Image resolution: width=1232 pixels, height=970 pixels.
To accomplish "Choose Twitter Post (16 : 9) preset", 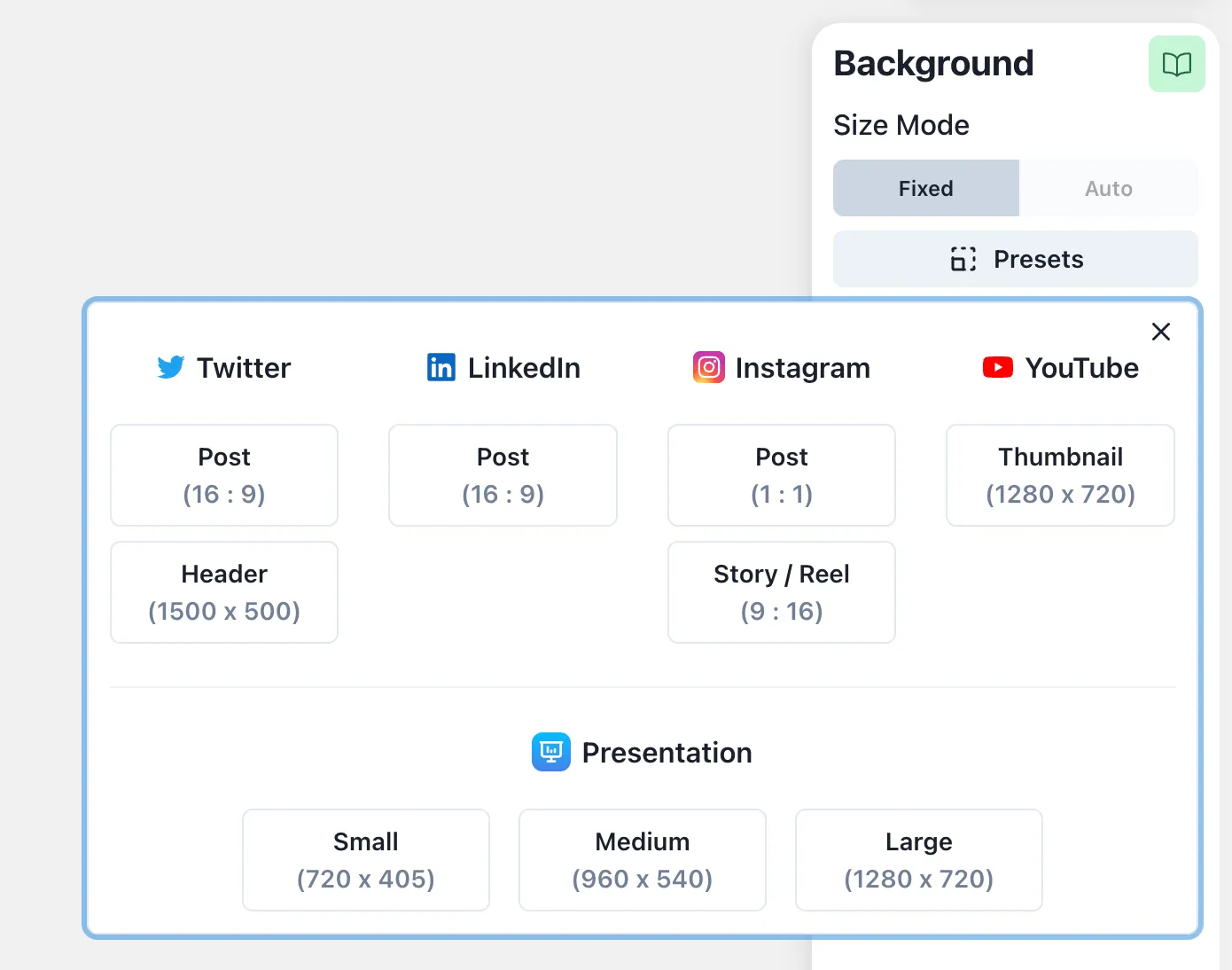I will [x=224, y=475].
